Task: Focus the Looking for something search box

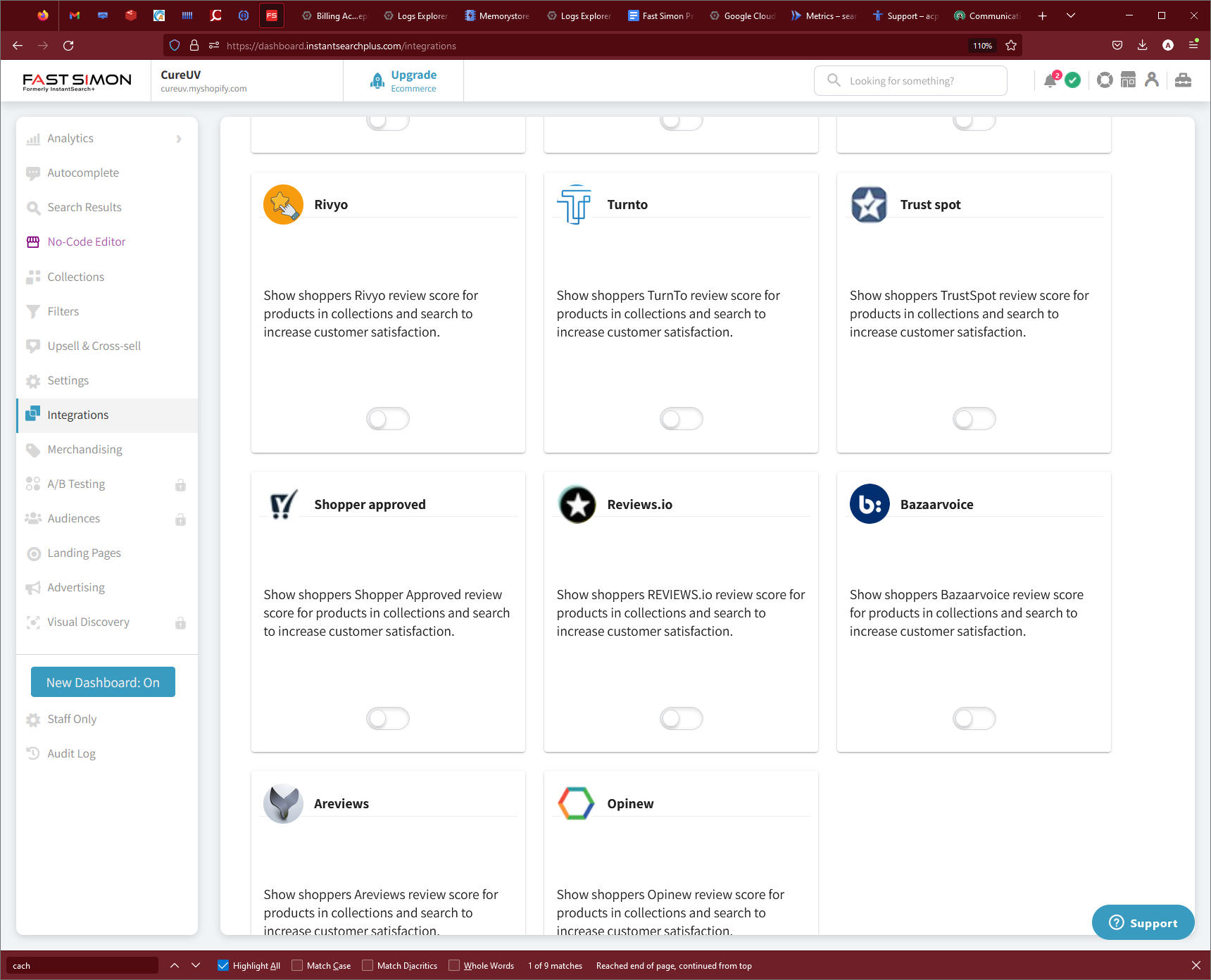Action: [x=910, y=80]
